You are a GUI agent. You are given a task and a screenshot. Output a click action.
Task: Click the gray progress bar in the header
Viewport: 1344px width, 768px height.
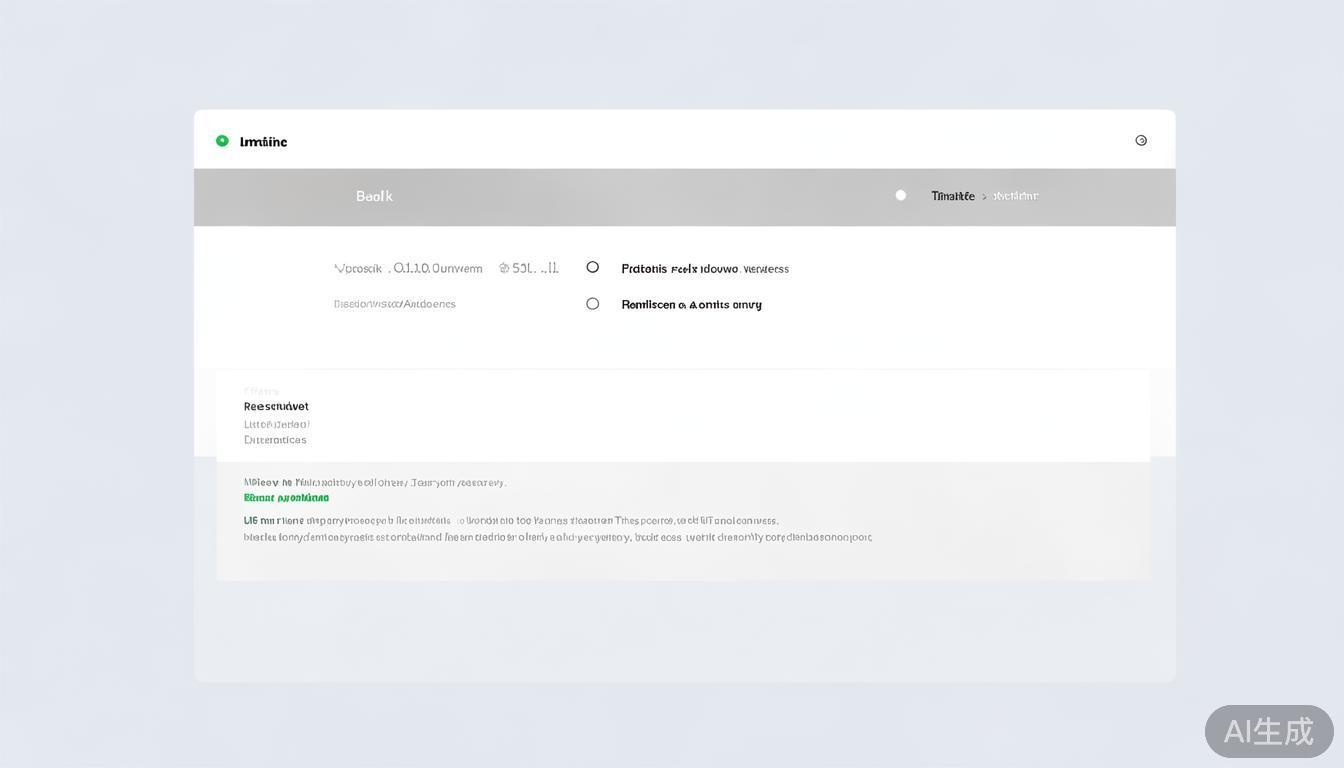click(685, 194)
